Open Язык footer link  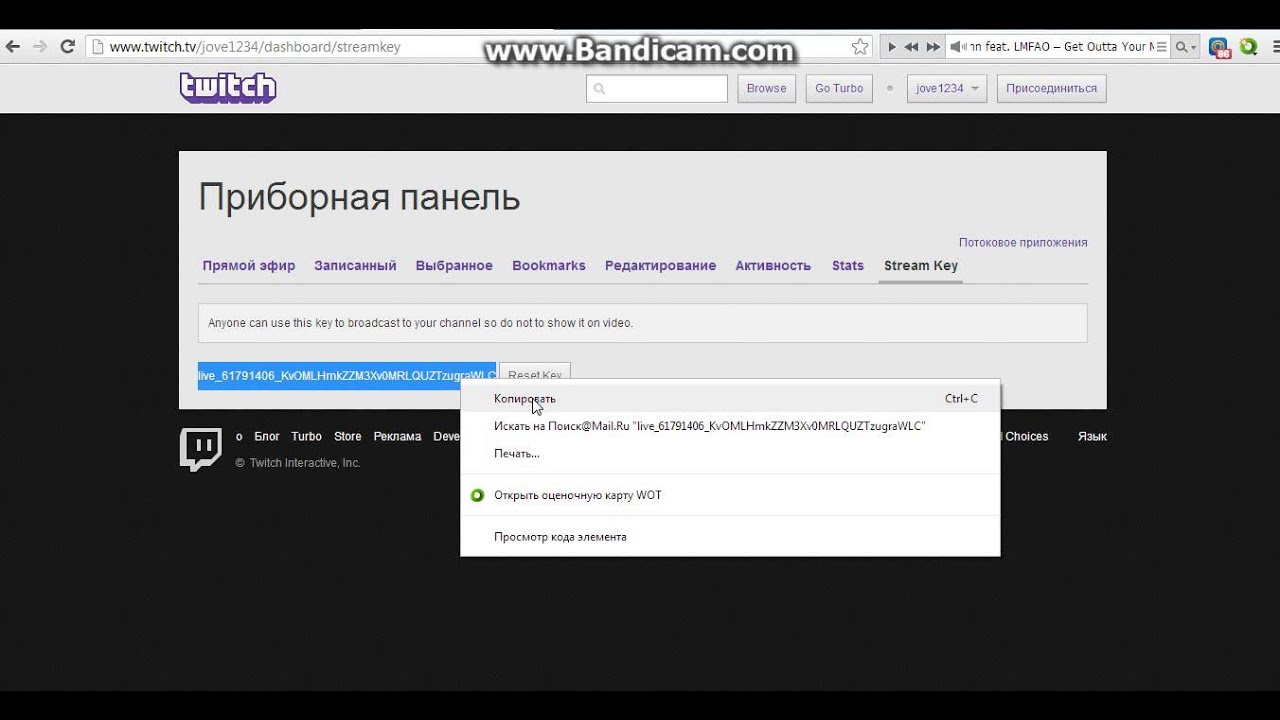(x=1092, y=437)
